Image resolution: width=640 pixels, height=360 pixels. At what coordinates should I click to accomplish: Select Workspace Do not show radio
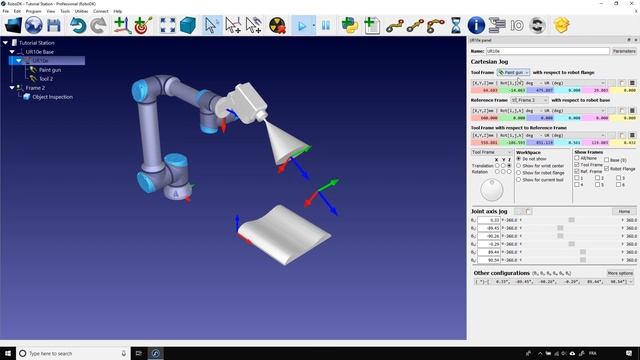[x=519, y=159]
